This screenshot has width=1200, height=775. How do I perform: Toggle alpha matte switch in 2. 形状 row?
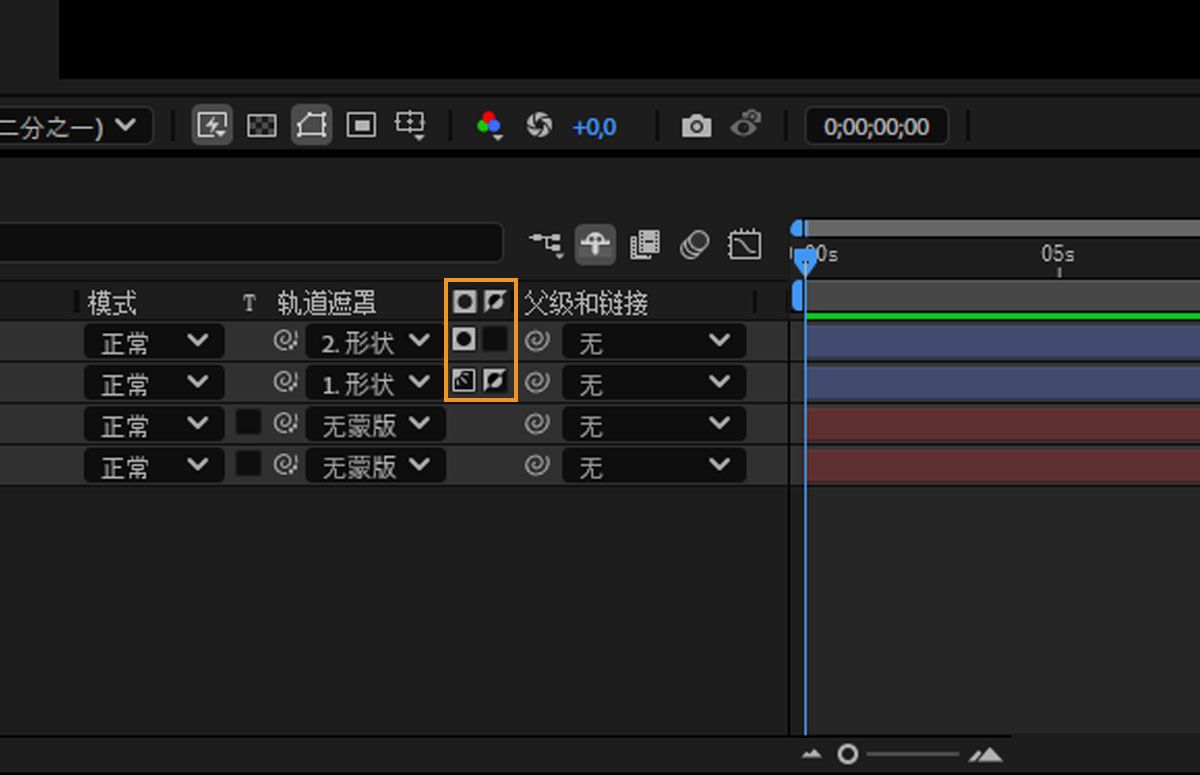464,340
